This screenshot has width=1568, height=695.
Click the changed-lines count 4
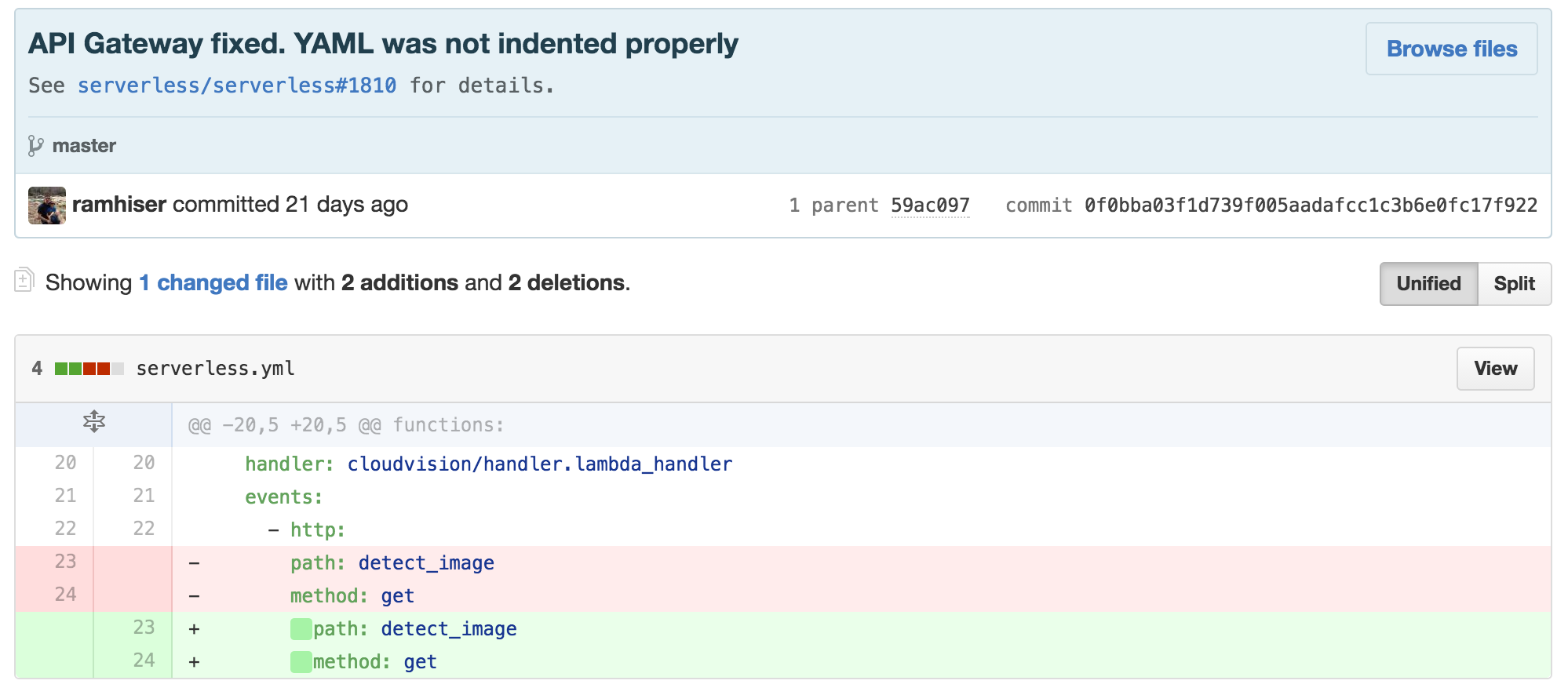(x=37, y=369)
